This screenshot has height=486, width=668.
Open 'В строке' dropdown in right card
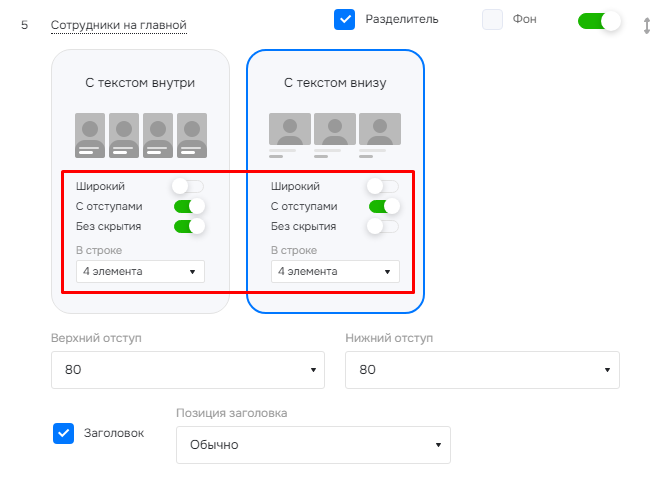[335, 271]
